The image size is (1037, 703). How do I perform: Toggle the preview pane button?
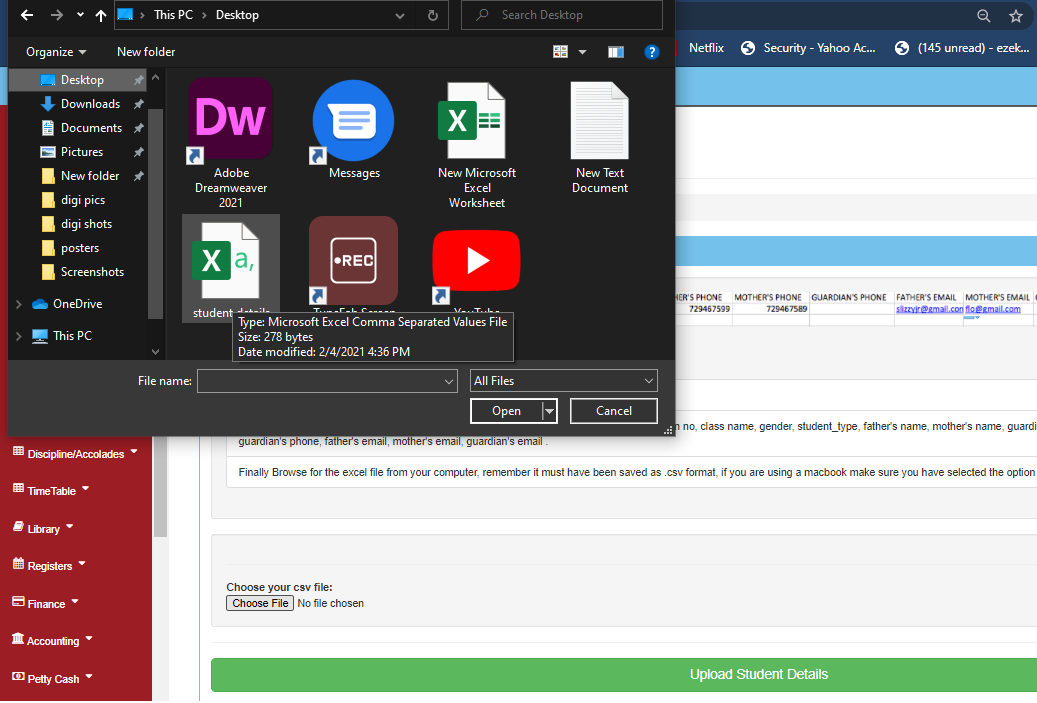(616, 52)
